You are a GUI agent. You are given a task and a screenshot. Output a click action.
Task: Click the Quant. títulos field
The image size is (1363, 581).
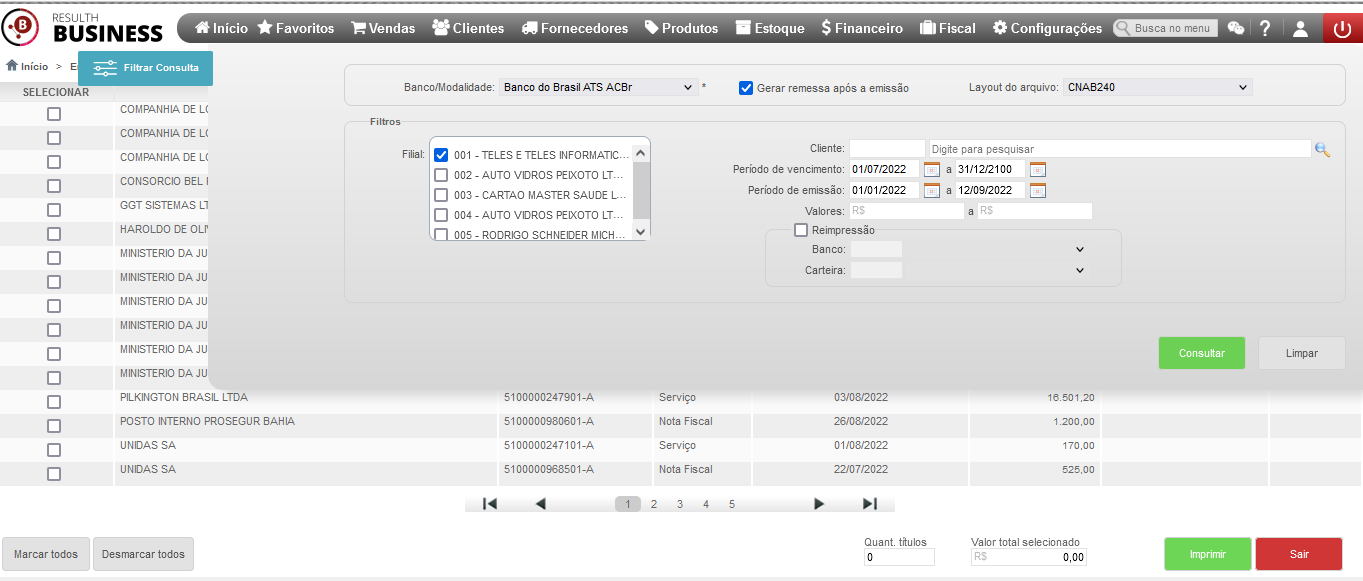tap(899, 557)
